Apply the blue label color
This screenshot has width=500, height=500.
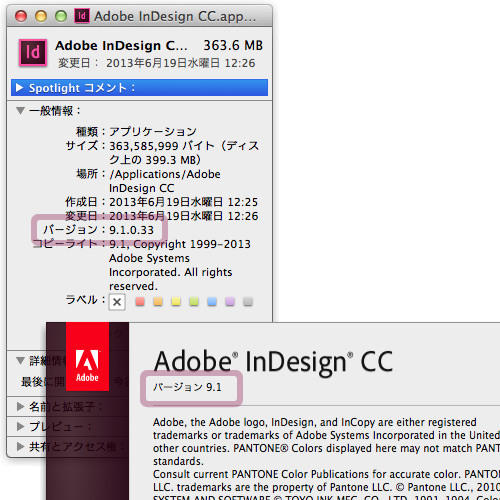(x=212, y=302)
